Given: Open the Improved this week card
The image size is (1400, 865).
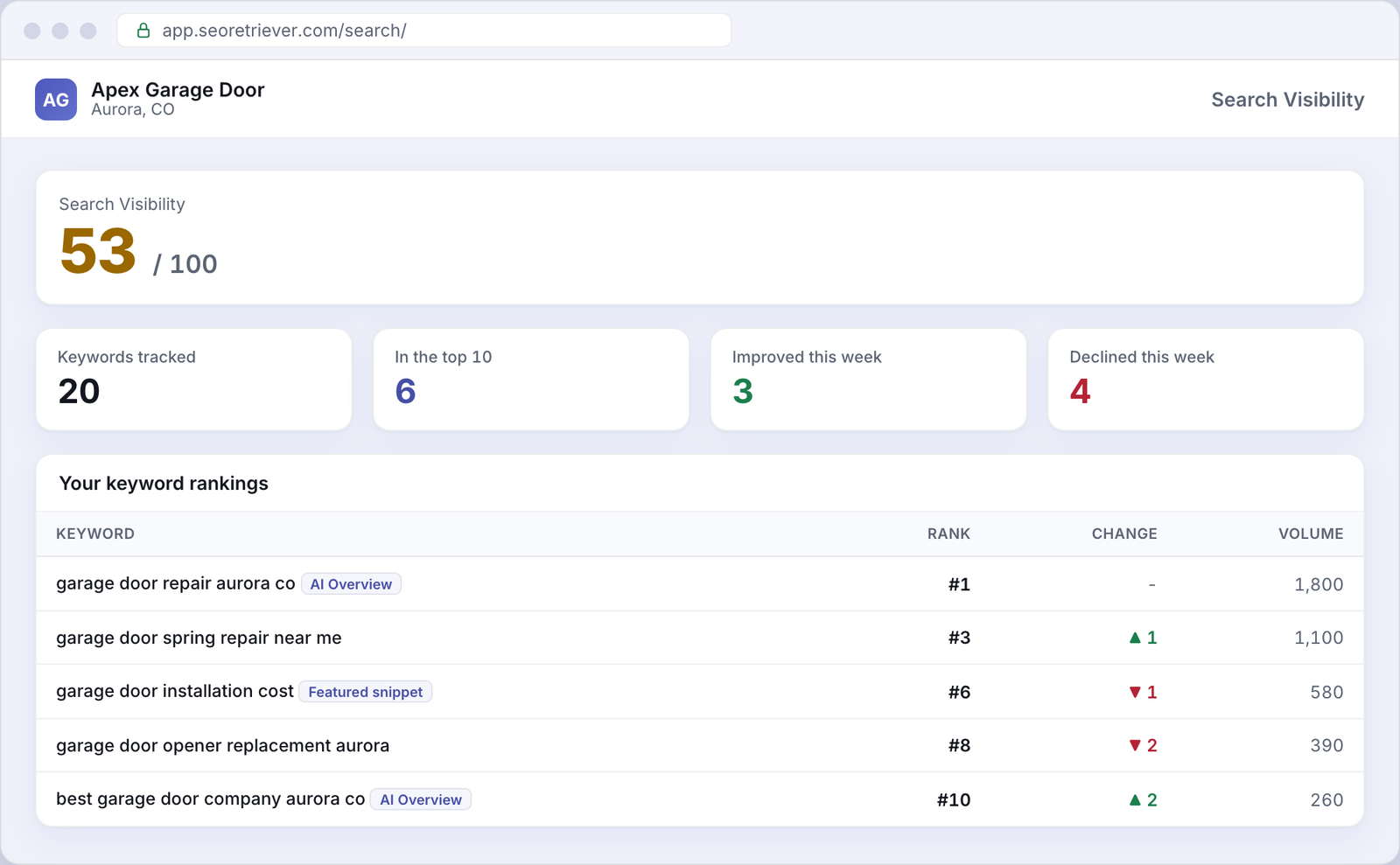Looking at the screenshot, I should click(869, 380).
